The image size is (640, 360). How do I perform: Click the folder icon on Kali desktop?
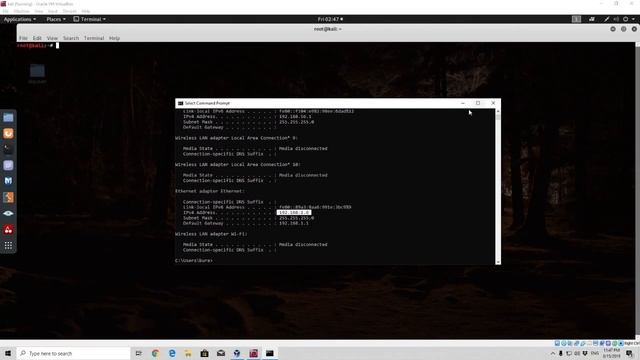click(x=37, y=71)
